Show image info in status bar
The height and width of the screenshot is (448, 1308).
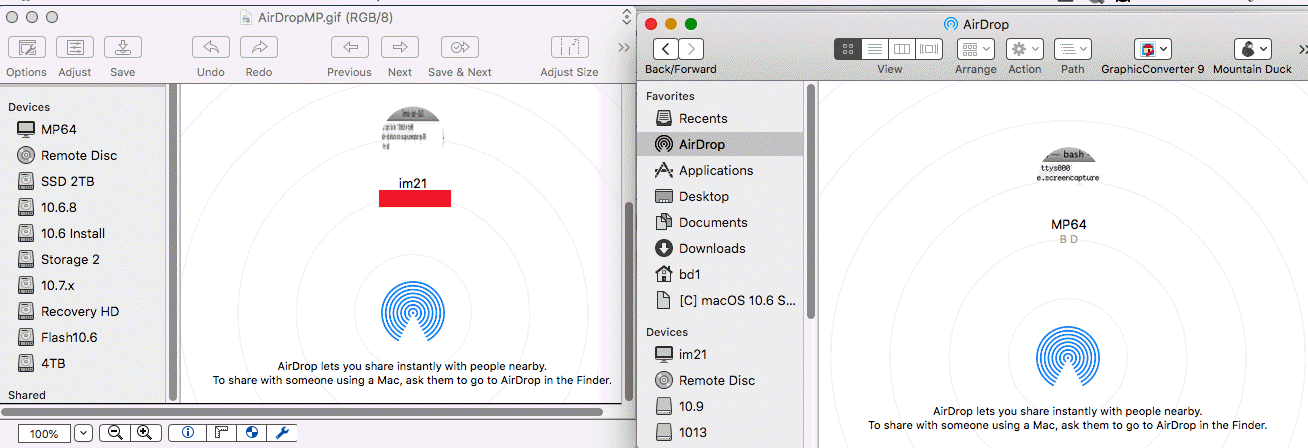(x=188, y=433)
